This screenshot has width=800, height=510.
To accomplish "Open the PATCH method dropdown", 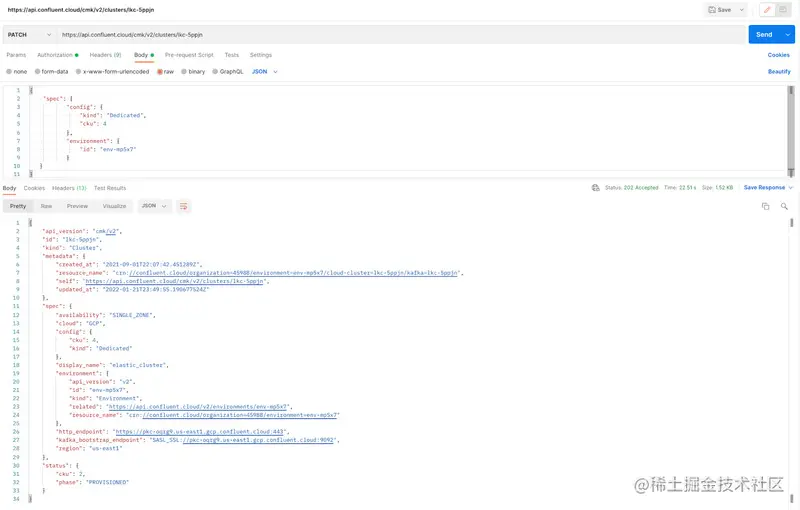I will (29, 35).
